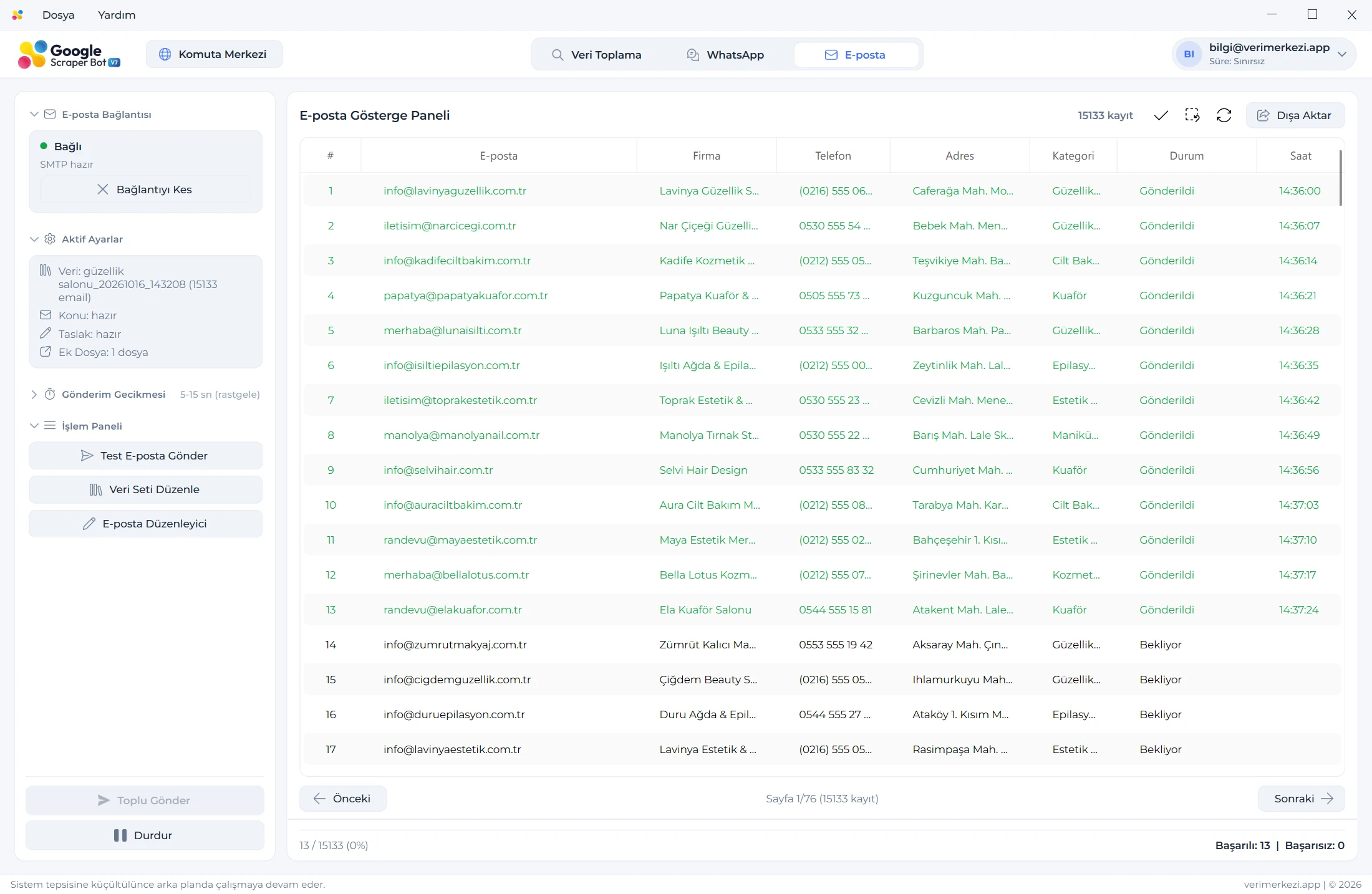Click the attachment icon beside Ek Dosya
This screenshot has height=894, width=1372.
46,352
